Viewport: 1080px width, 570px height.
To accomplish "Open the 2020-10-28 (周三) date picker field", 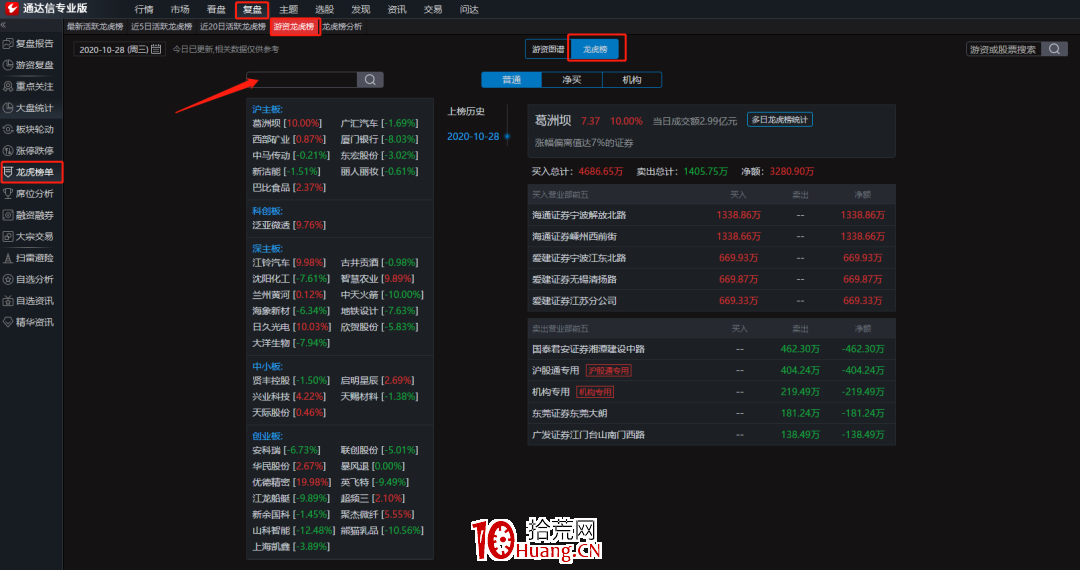I will point(120,49).
